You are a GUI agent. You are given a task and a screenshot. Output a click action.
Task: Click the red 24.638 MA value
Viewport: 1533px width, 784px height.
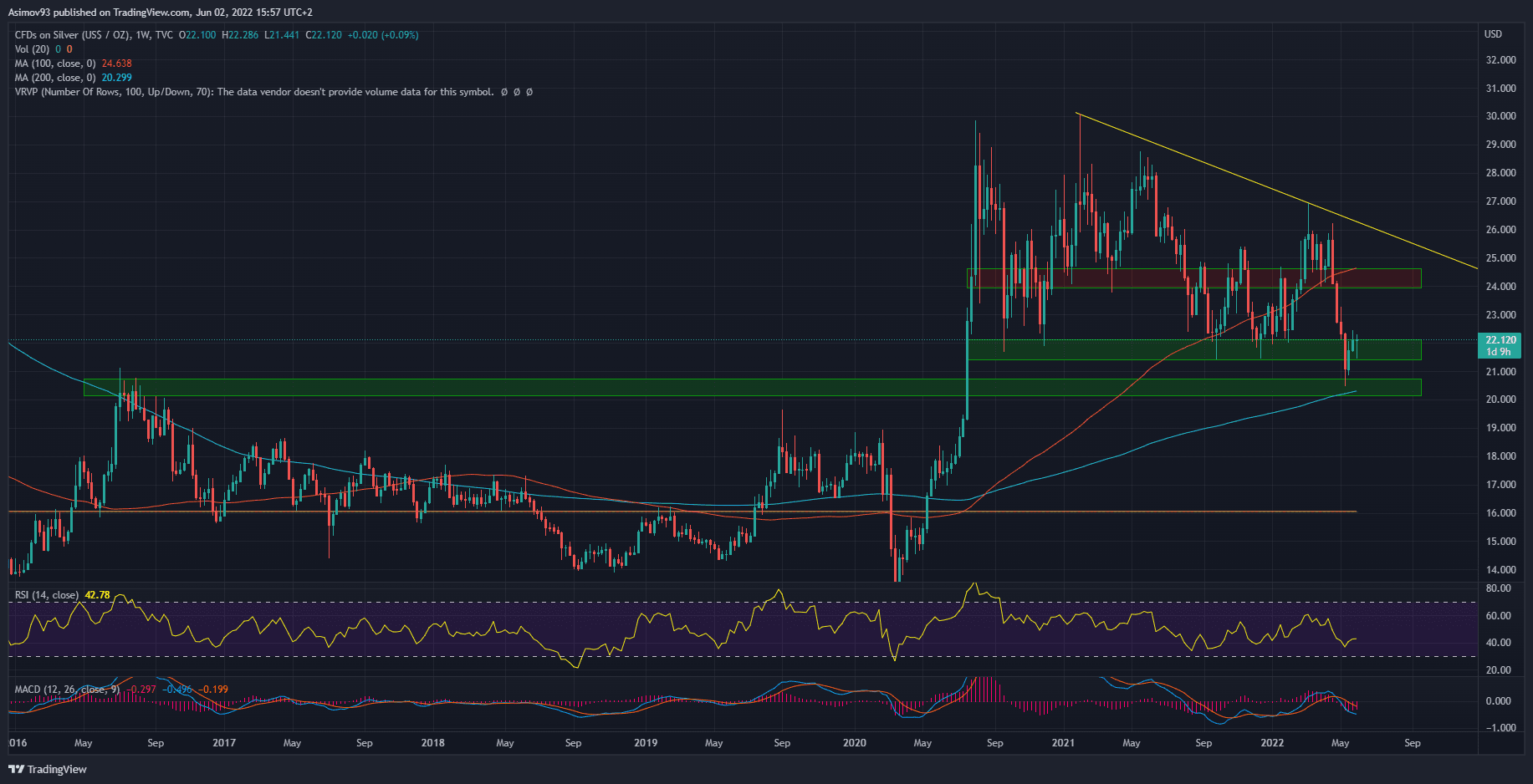(x=116, y=64)
